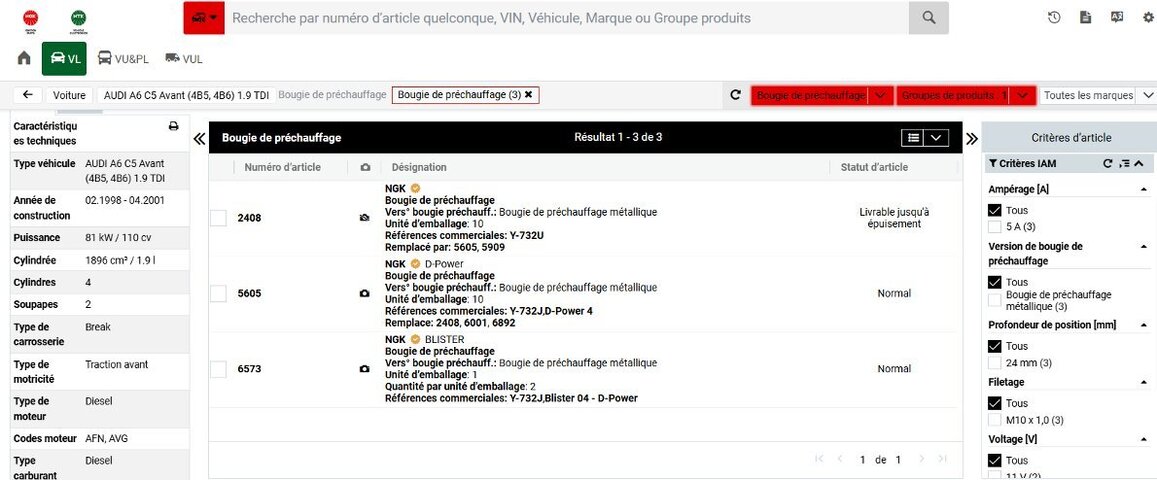Image resolution: width=1157 pixels, height=480 pixels.
Task: Remove the Bougie de préchauffage (3) filter
Action: coord(528,95)
